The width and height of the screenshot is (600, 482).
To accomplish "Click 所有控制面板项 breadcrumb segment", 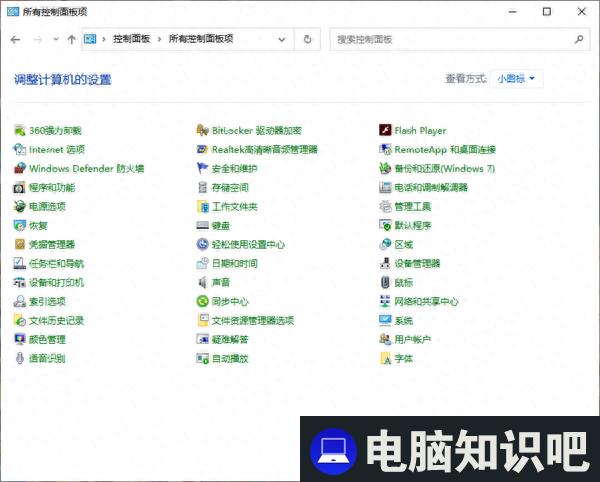I will (x=201, y=39).
